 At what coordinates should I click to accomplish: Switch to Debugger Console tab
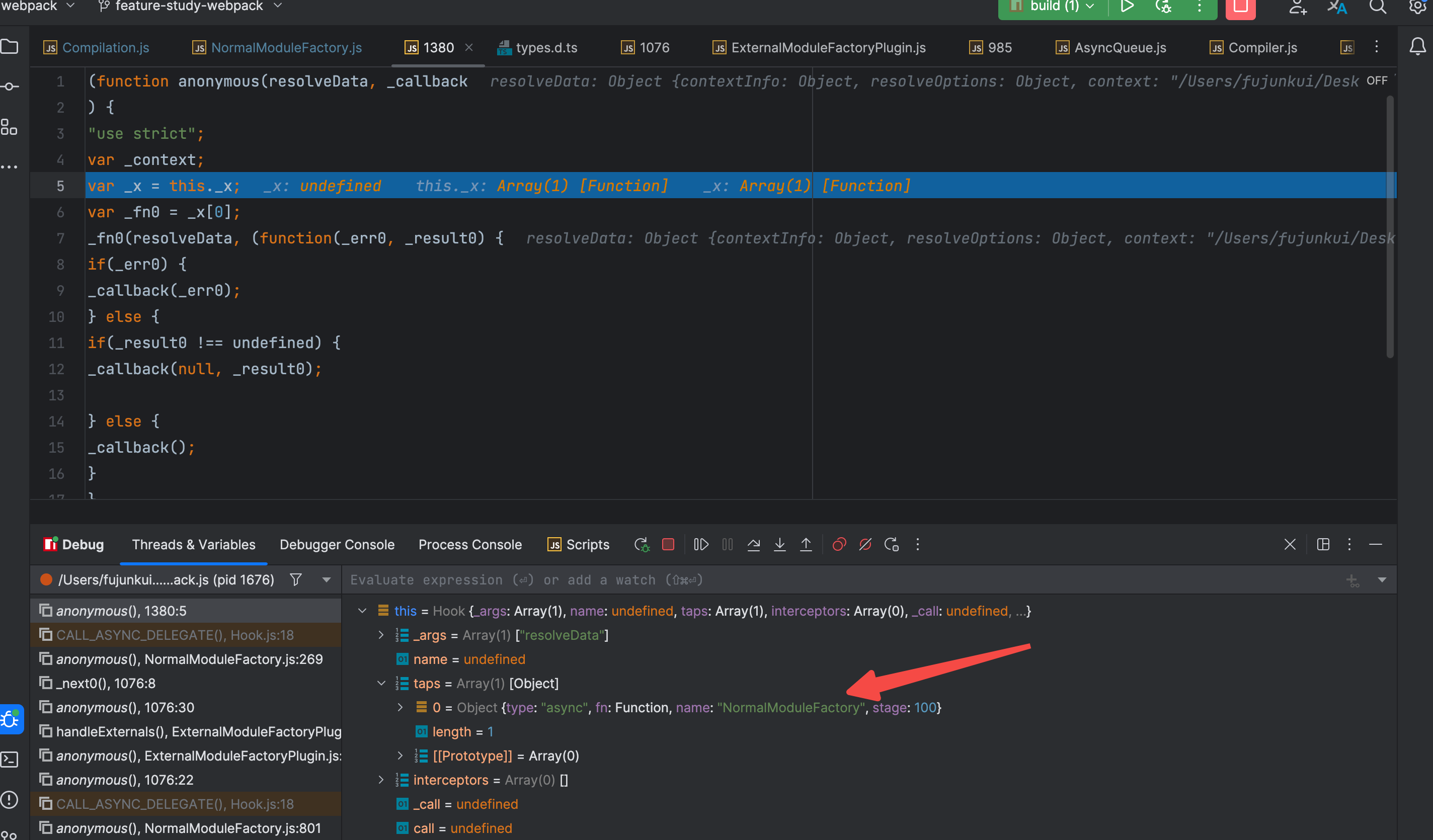(337, 544)
